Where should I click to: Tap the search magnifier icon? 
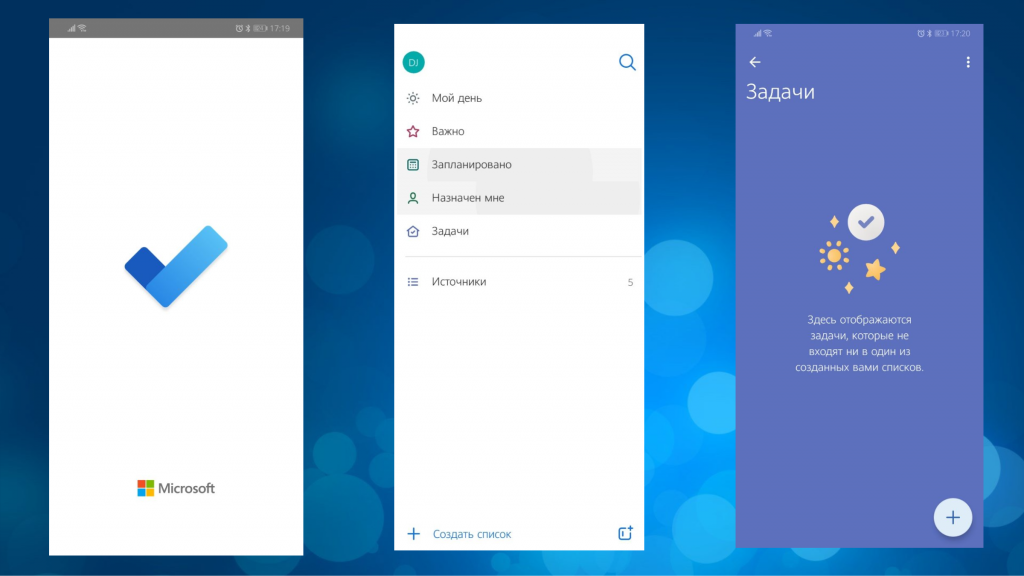[627, 62]
